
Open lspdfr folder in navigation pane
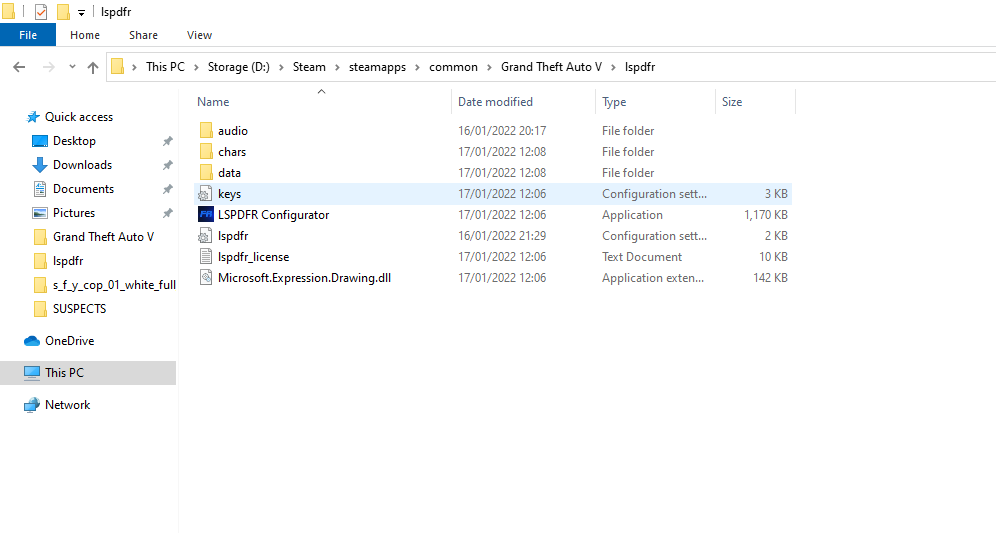(x=68, y=261)
